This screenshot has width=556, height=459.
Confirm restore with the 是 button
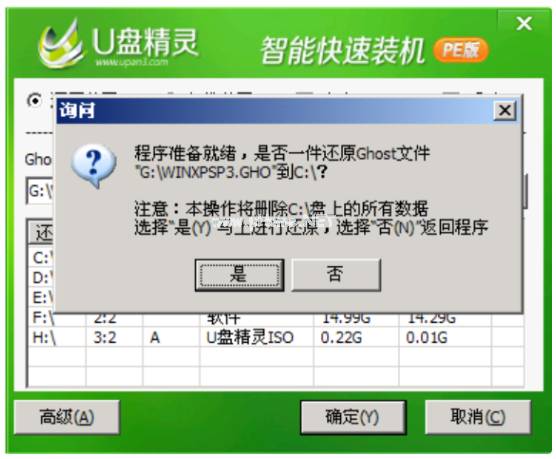(x=239, y=275)
